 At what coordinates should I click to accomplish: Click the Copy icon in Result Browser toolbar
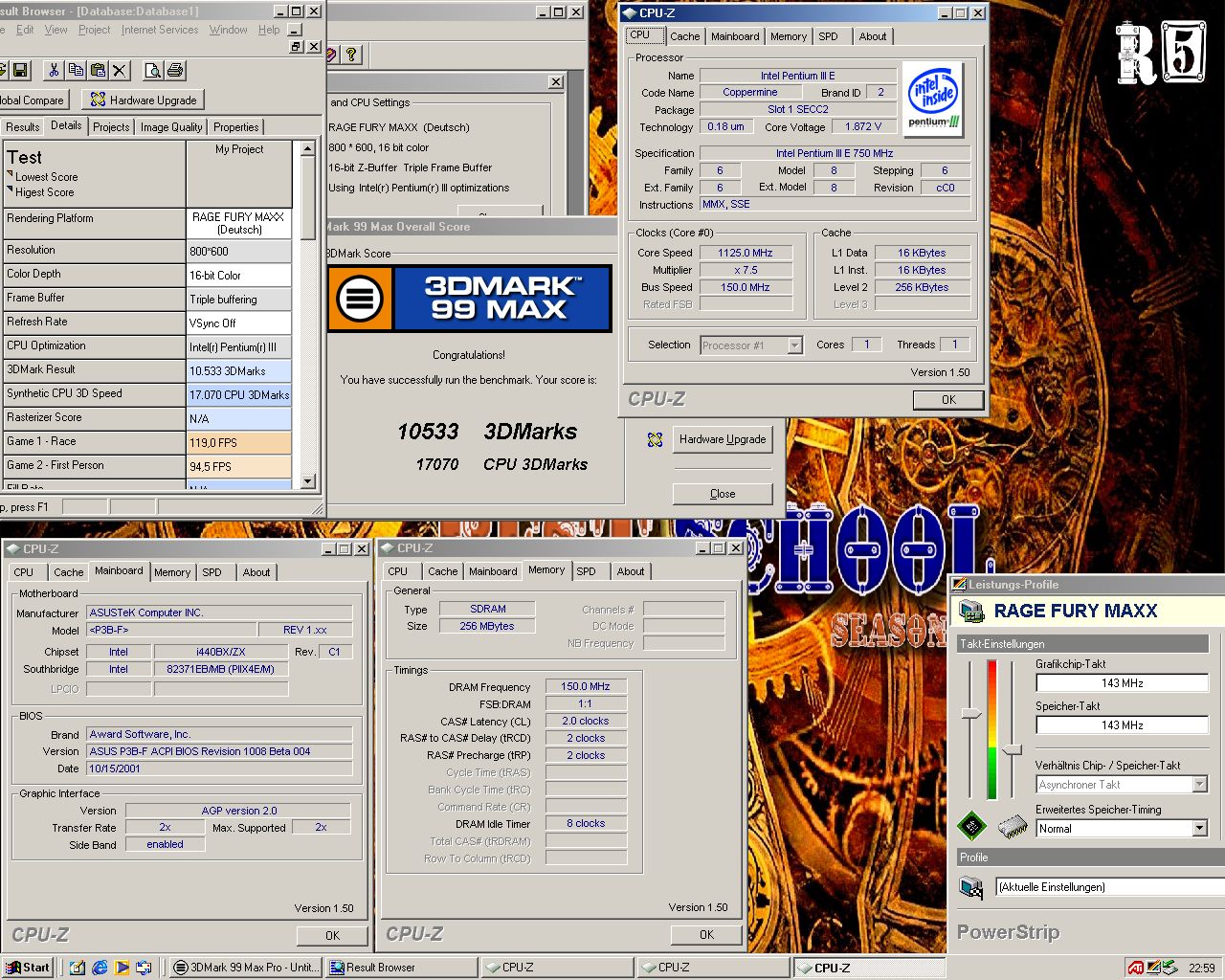[76, 70]
